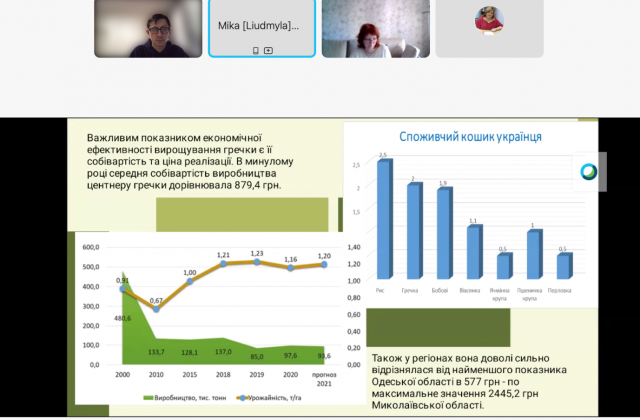Click the Webex floating panel icon

tap(589, 172)
